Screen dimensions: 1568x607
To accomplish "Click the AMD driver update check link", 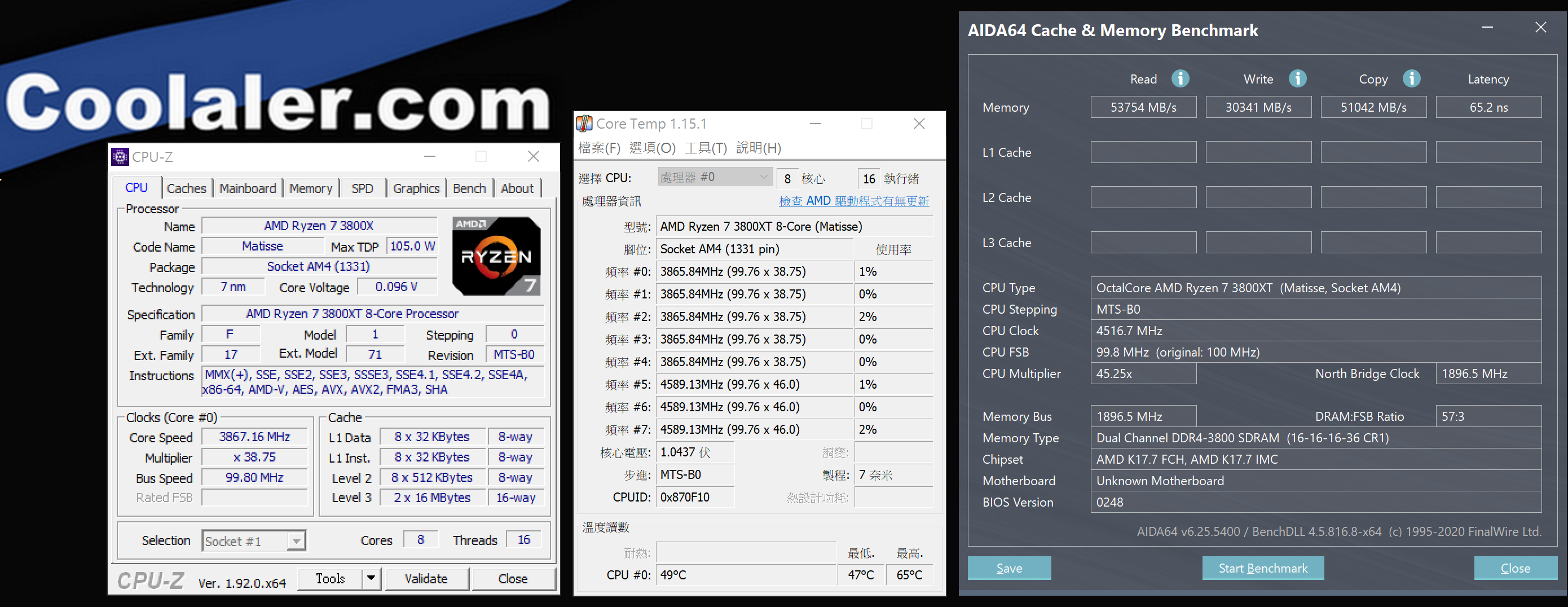I will (853, 201).
